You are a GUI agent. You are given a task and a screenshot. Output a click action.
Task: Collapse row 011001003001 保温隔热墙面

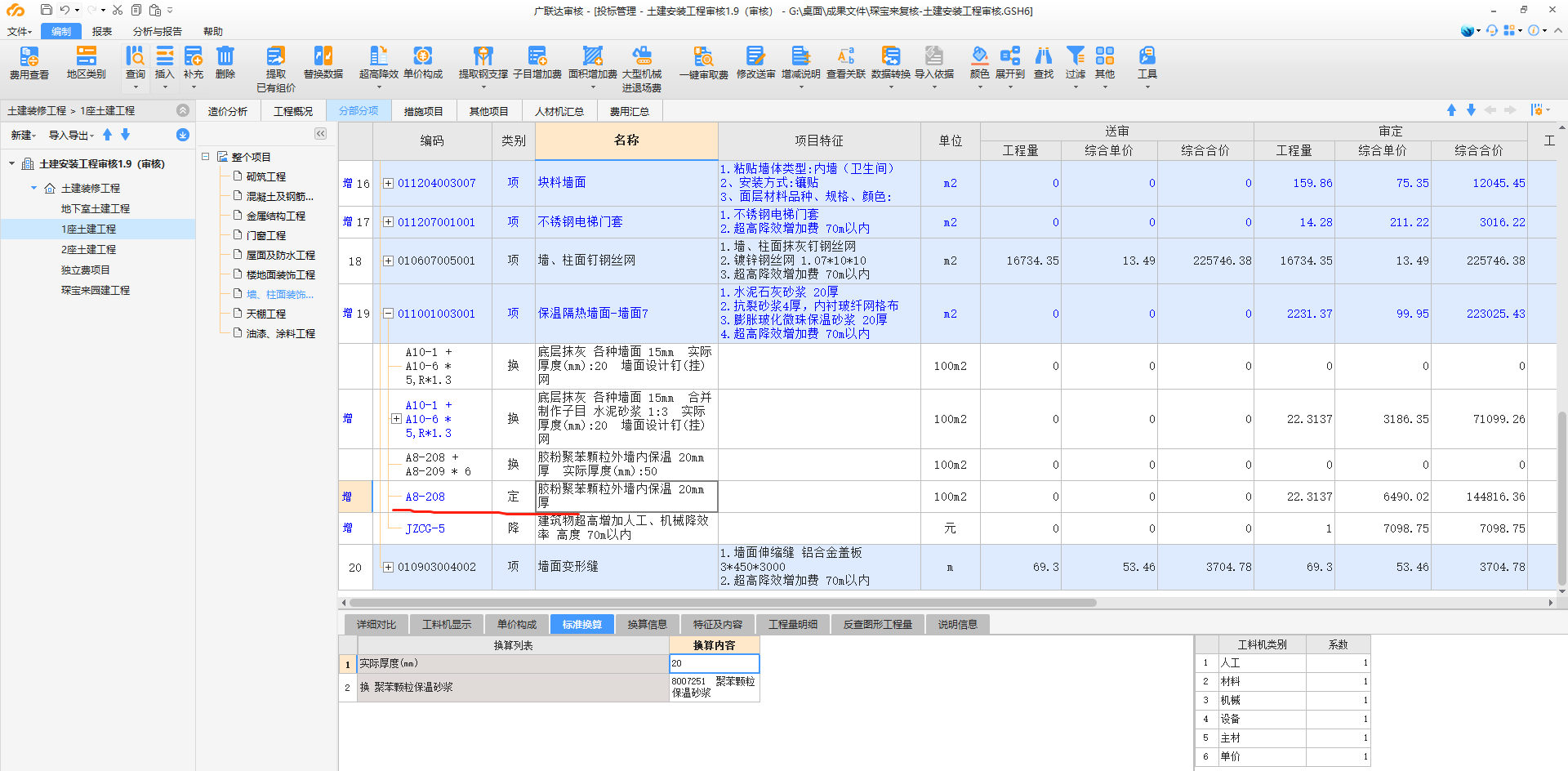[389, 314]
